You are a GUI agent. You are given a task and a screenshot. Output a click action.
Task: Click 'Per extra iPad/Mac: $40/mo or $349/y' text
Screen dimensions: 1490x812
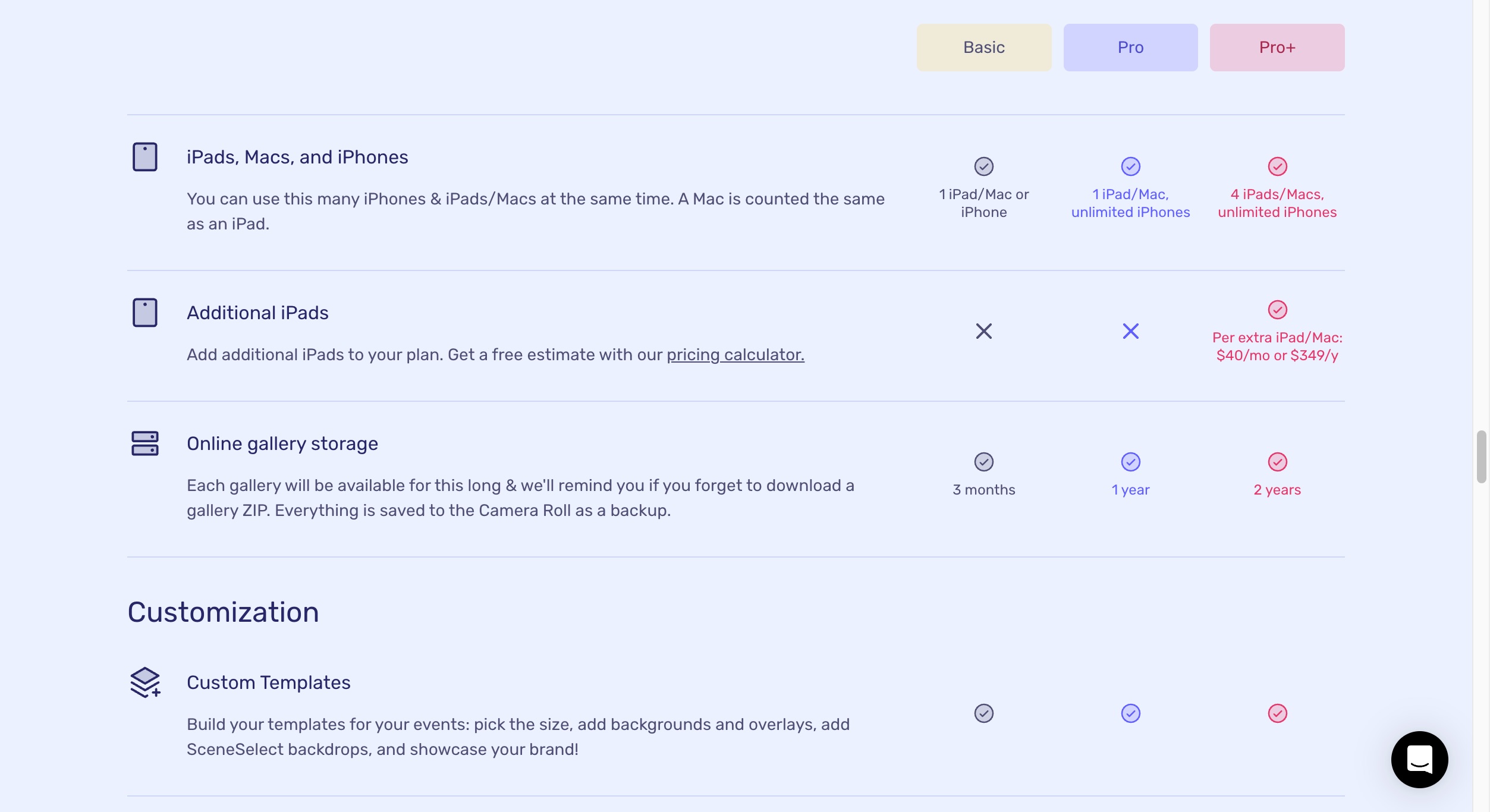[1277, 347]
